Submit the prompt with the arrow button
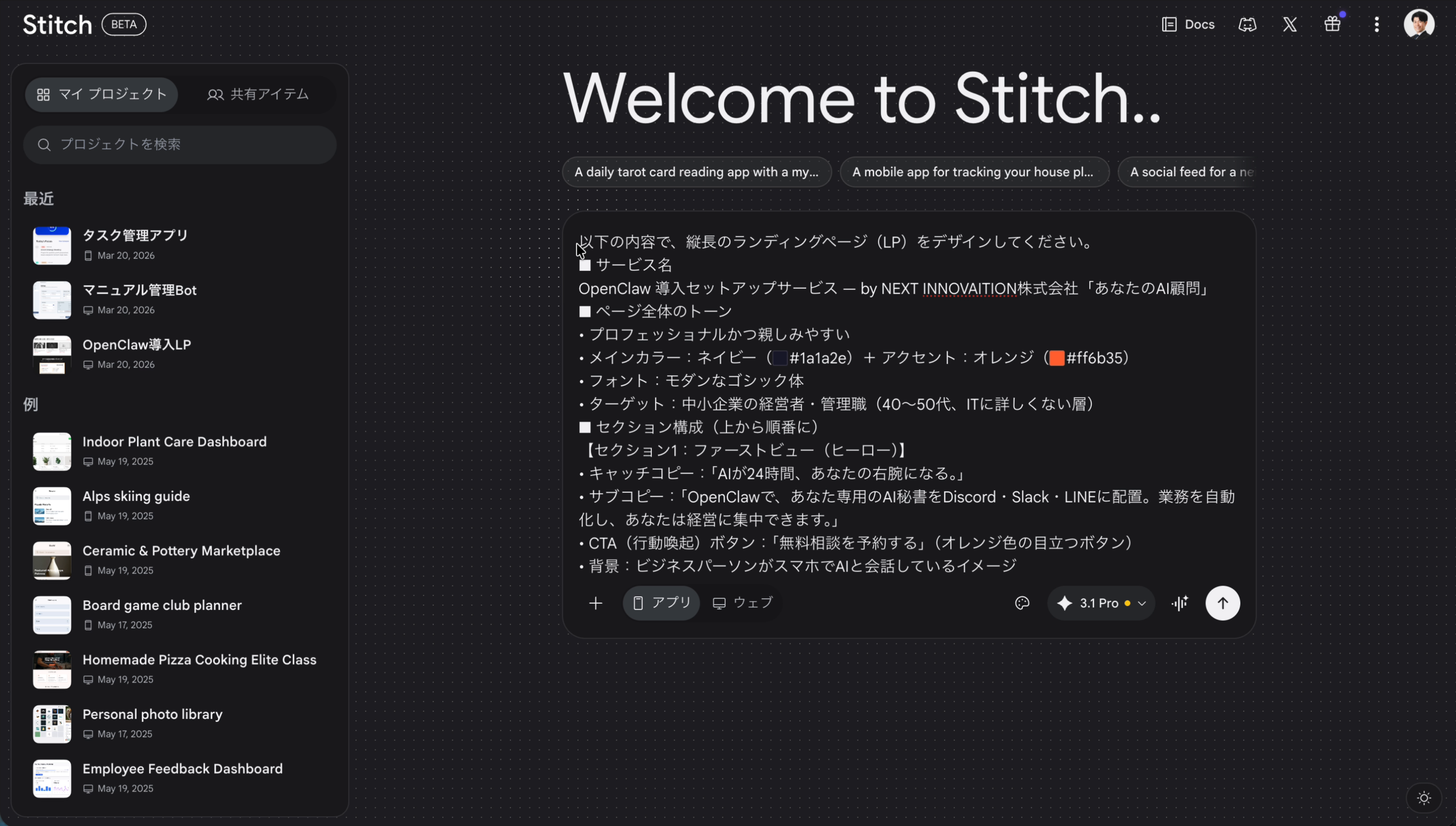The width and height of the screenshot is (1456, 826). click(x=1222, y=603)
